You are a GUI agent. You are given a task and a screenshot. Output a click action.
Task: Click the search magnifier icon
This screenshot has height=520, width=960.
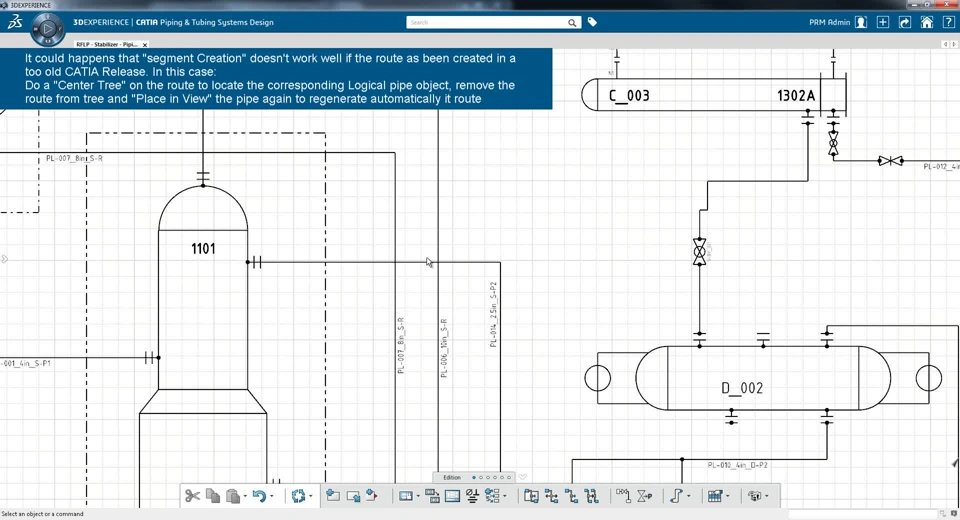tap(572, 23)
